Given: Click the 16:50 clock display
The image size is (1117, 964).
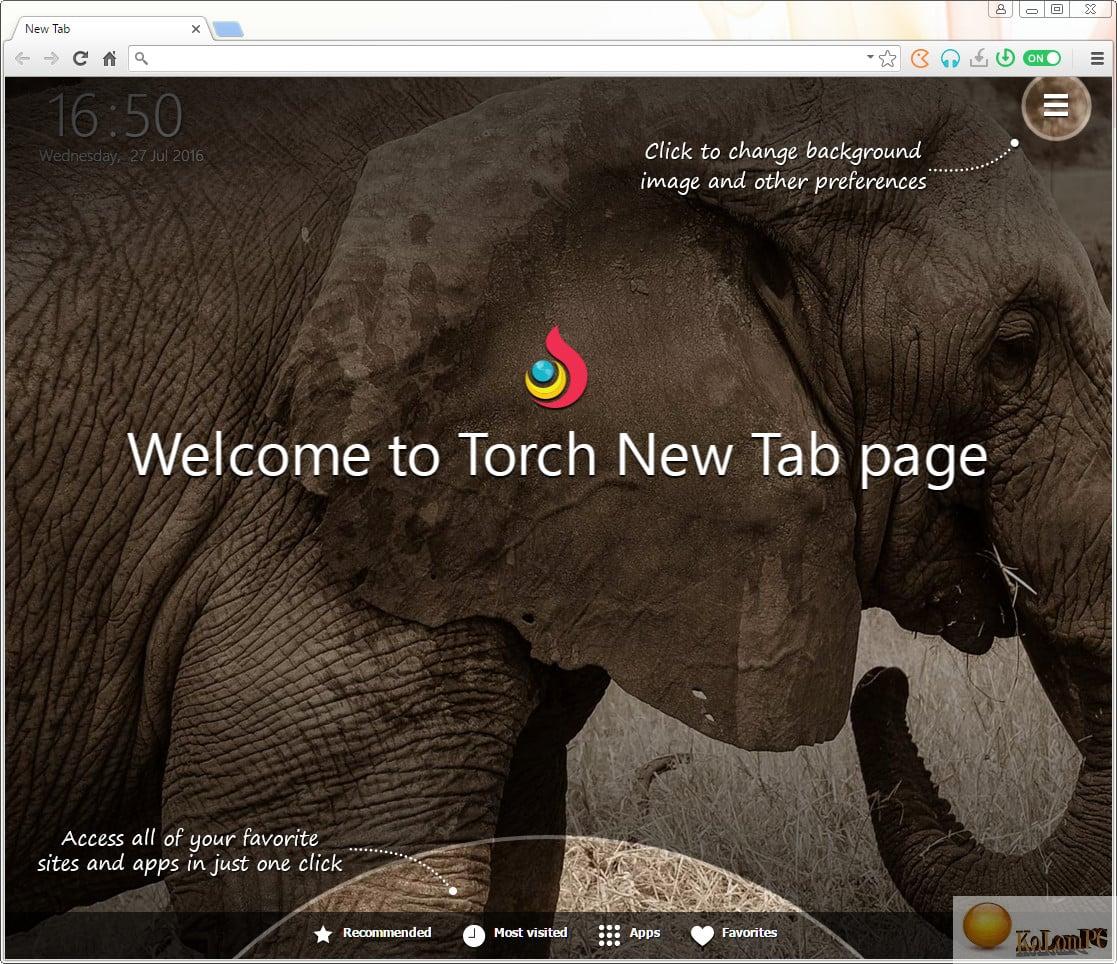Looking at the screenshot, I should 115,115.
